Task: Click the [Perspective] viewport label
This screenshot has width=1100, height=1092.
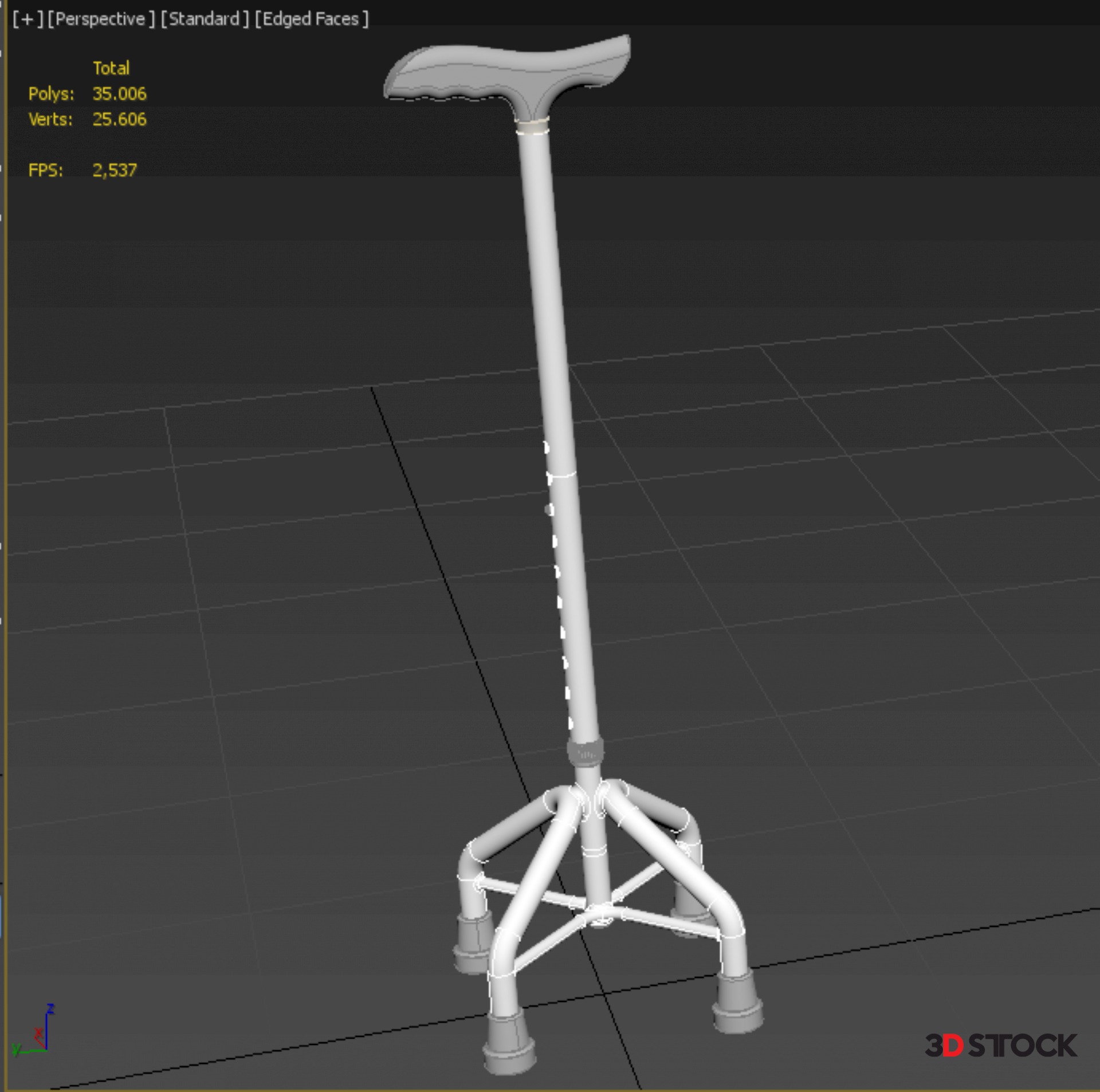Action: click(101, 19)
